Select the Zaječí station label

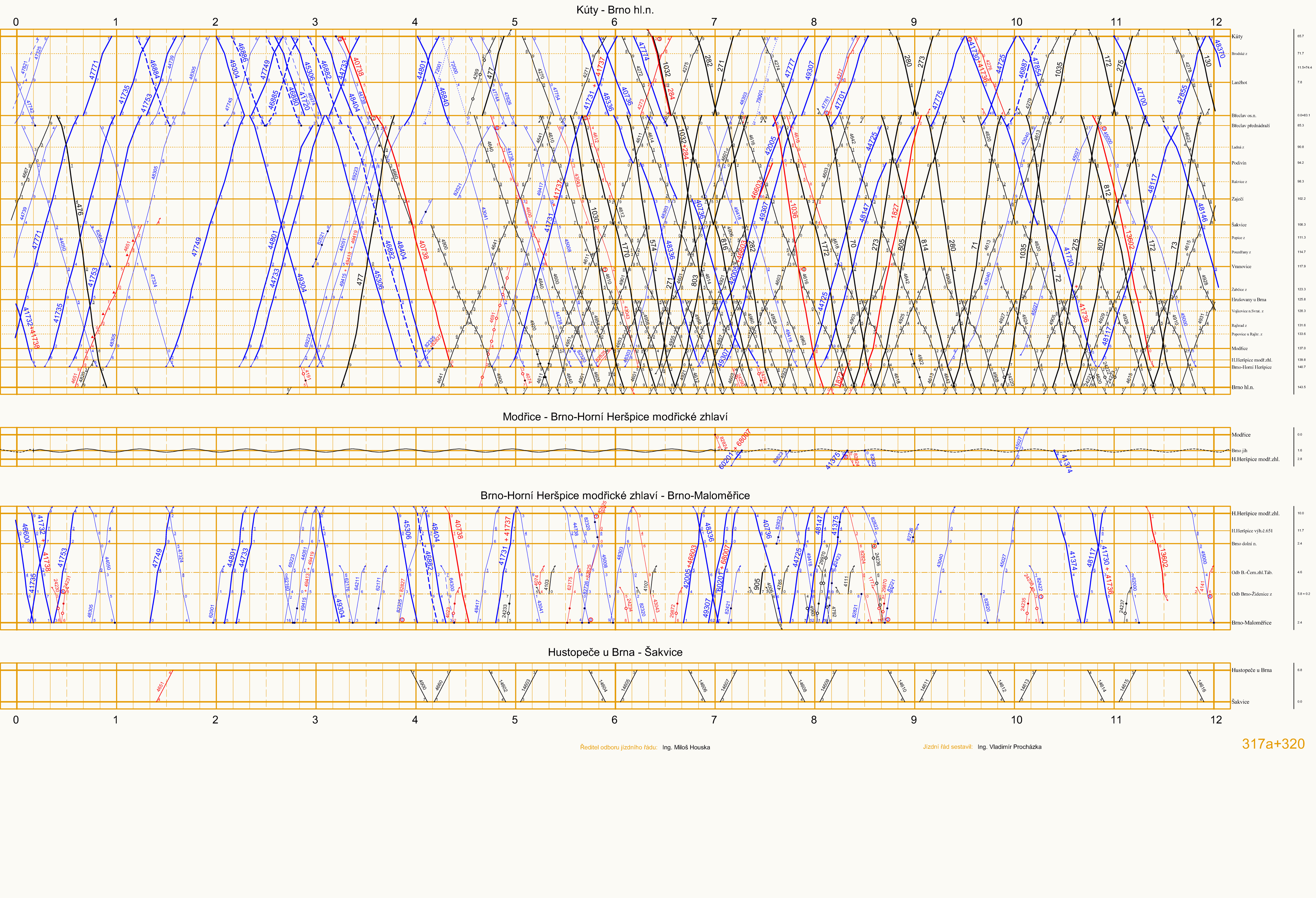point(1237,199)
